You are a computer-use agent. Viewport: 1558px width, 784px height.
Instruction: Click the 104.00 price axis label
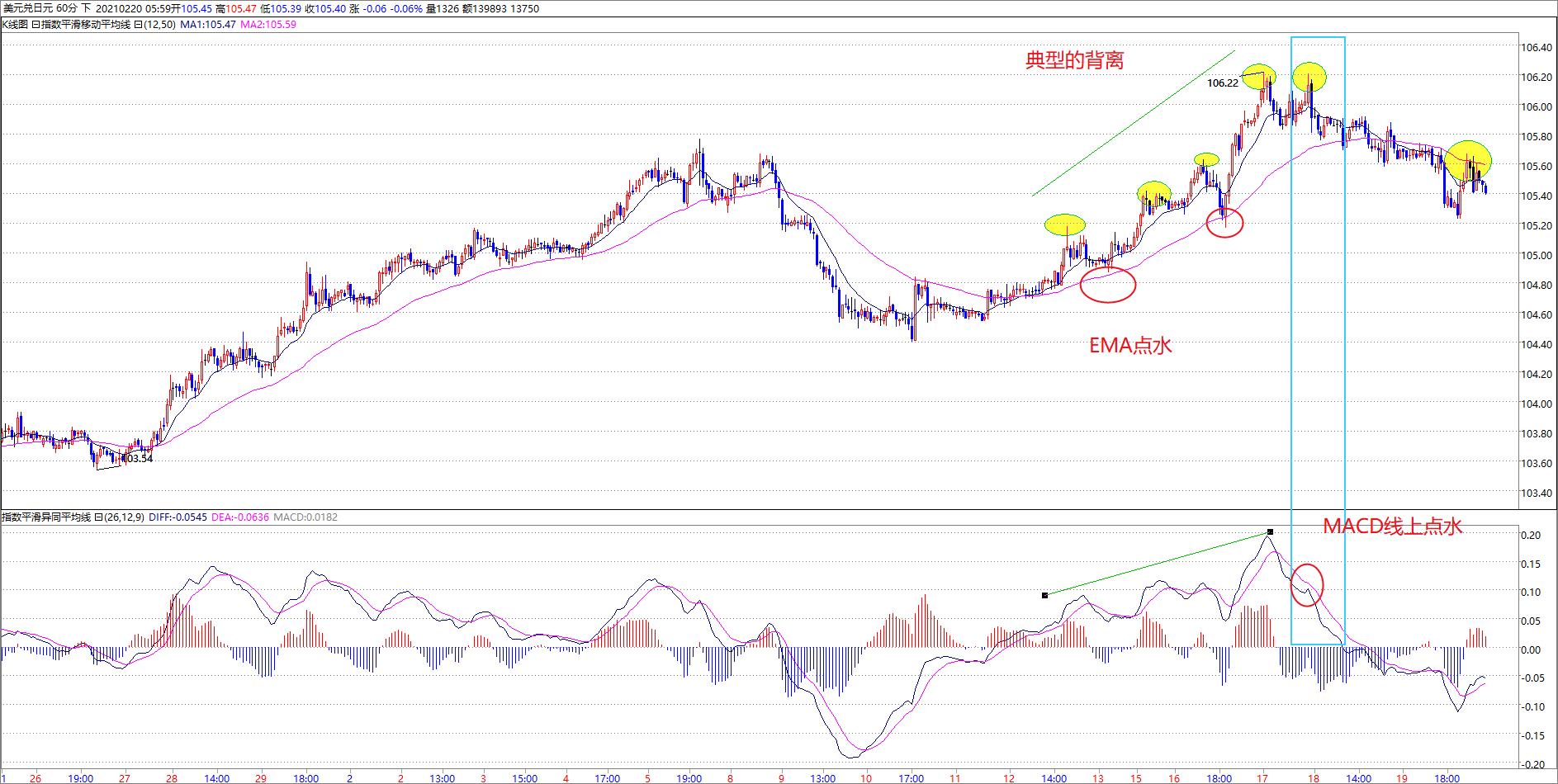(x=1536, y=404)
